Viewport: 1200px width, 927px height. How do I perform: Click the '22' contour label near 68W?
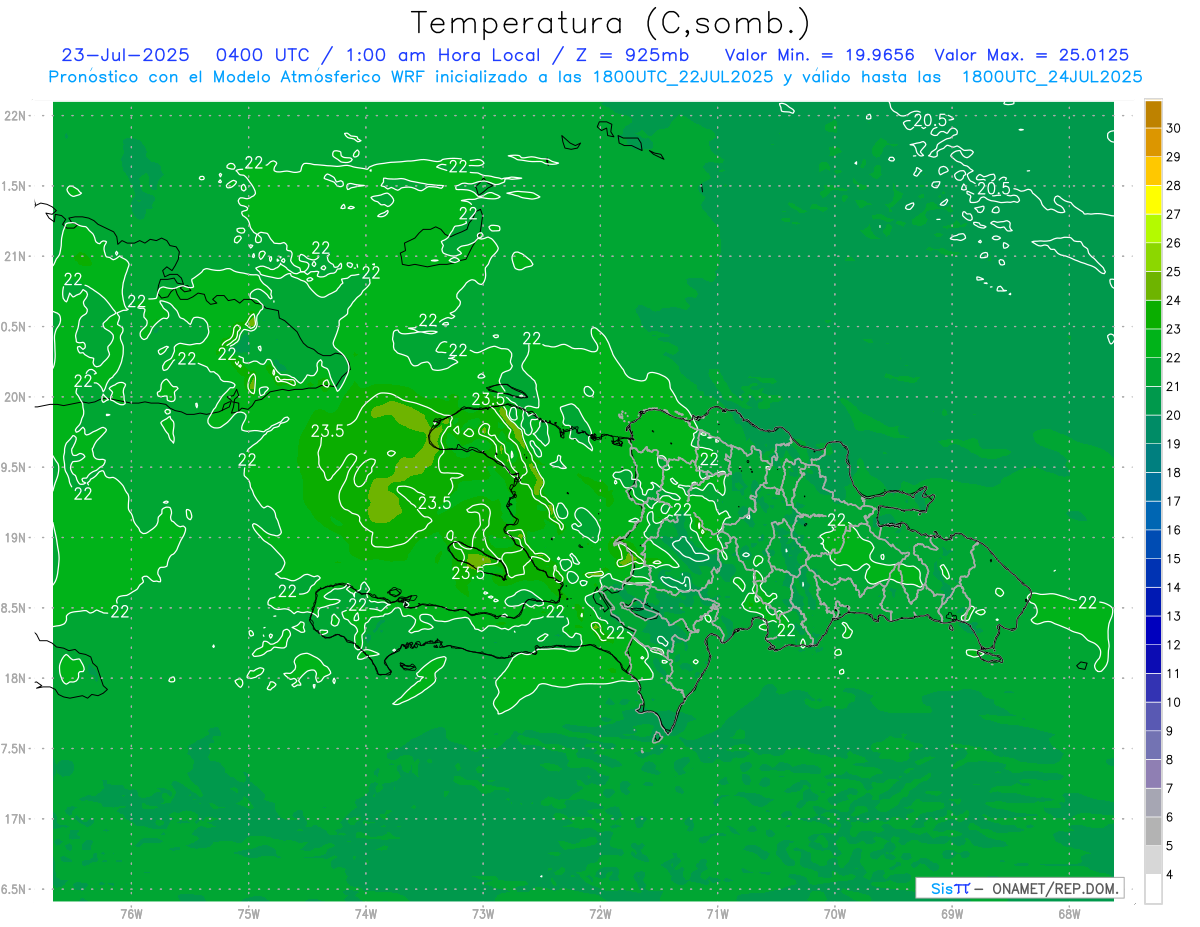1088,602
